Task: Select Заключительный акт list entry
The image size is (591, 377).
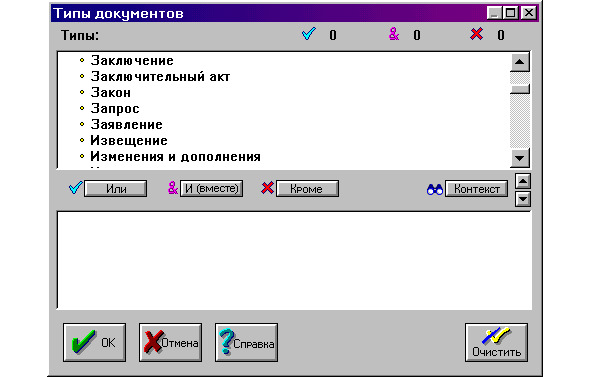Action: tap(160, 77)
